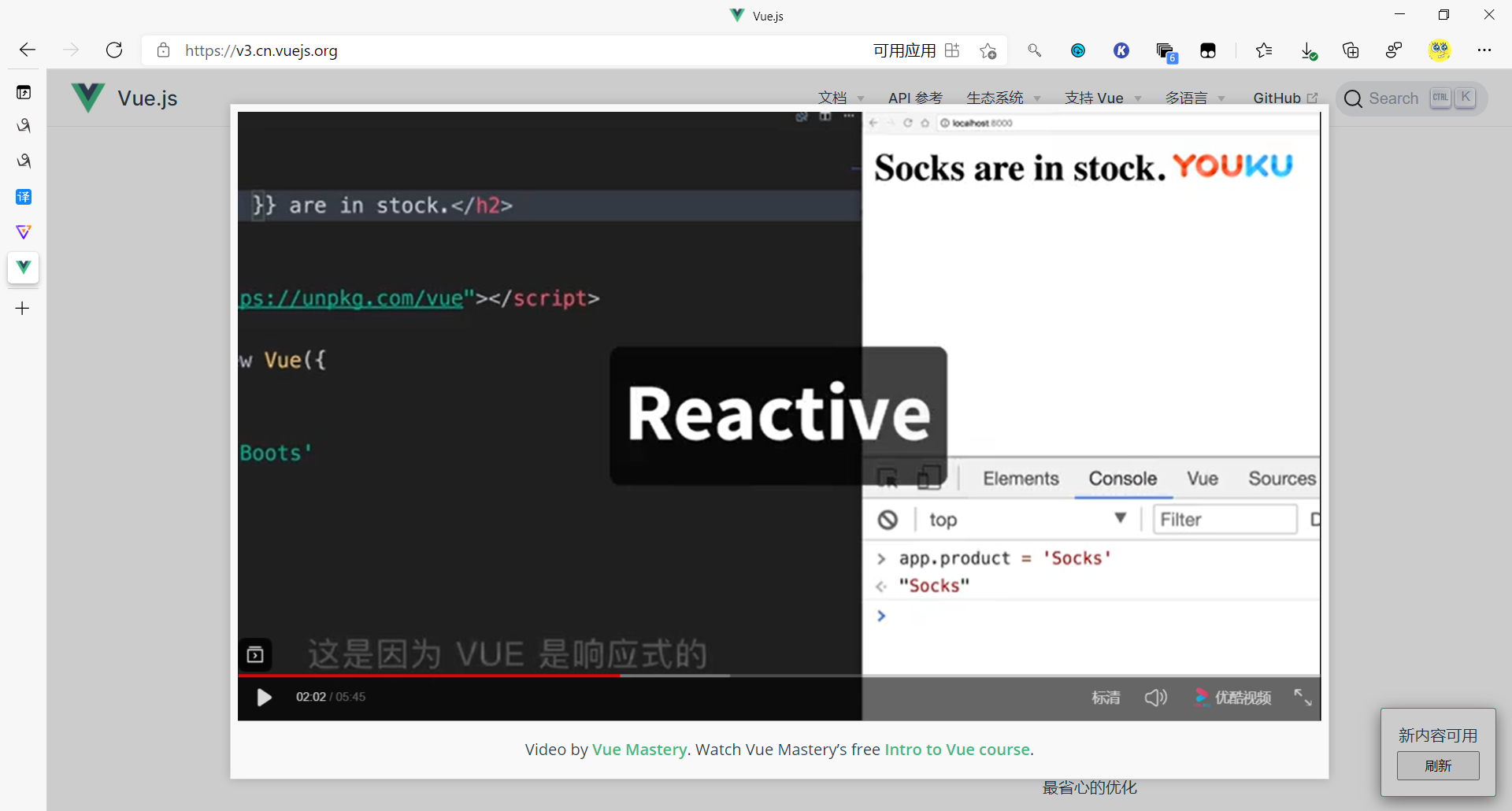The image size is (1512, 811).
Task: Switch to the third sidebar tab icon
Action: (24, 161)
